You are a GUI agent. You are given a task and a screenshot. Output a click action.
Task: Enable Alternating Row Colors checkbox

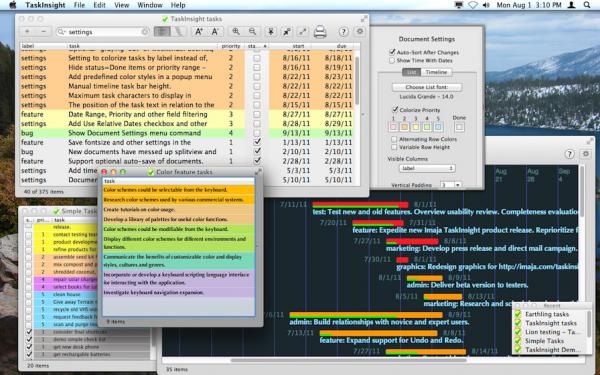pos(394,139)
